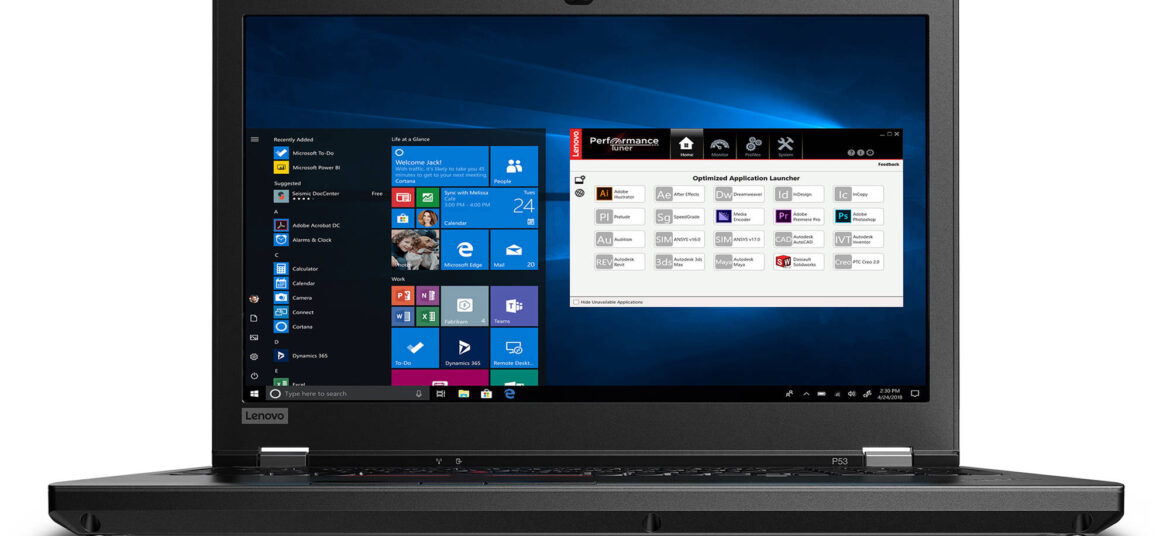Open the Excel small tile in Work group

pos(428,317)
